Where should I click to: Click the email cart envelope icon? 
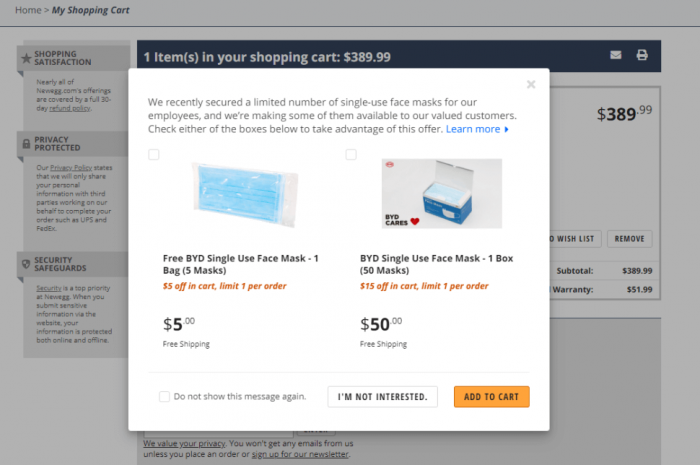click(x=616, y=55)
